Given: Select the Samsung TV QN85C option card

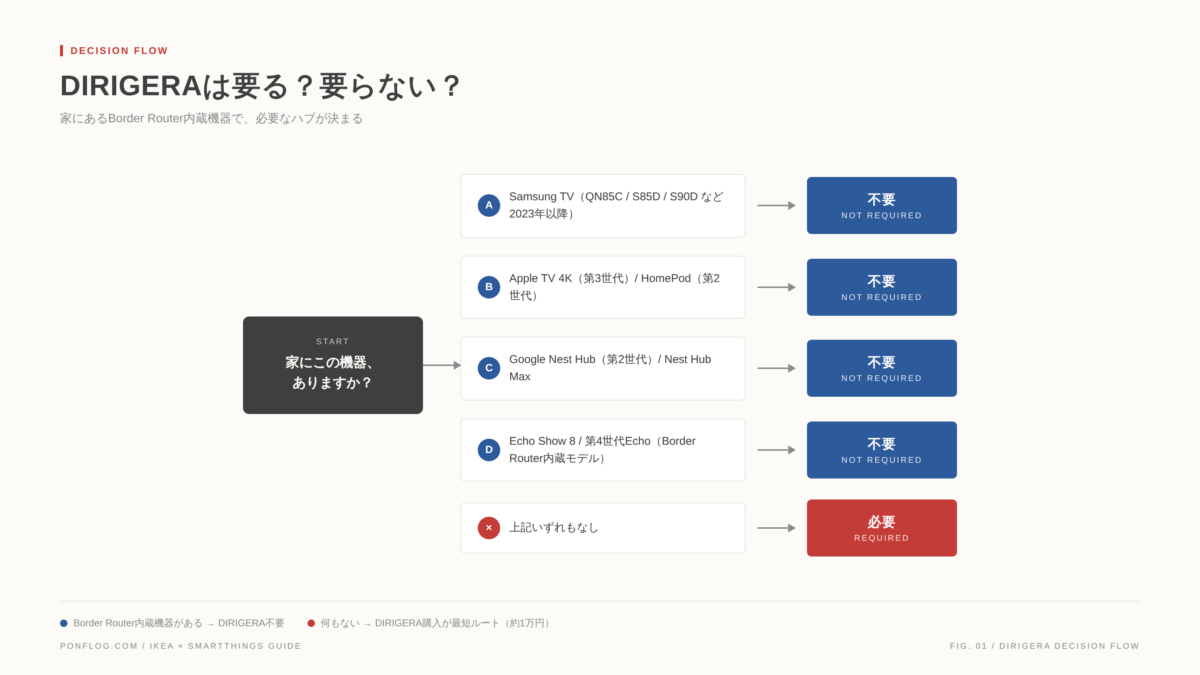Looking at the screenshot, I should [603, 206].
